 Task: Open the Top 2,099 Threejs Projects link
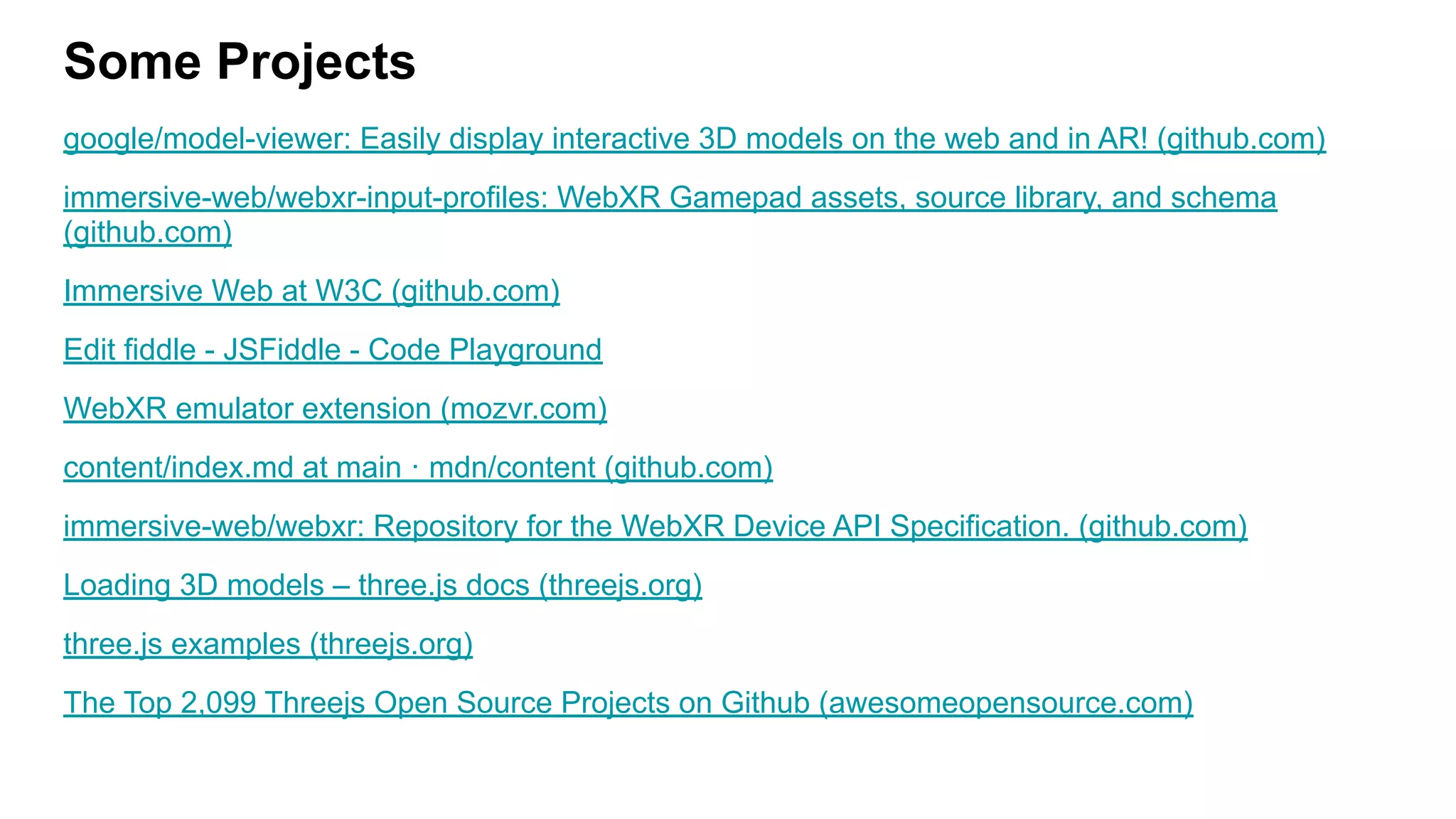coord(628,703)
